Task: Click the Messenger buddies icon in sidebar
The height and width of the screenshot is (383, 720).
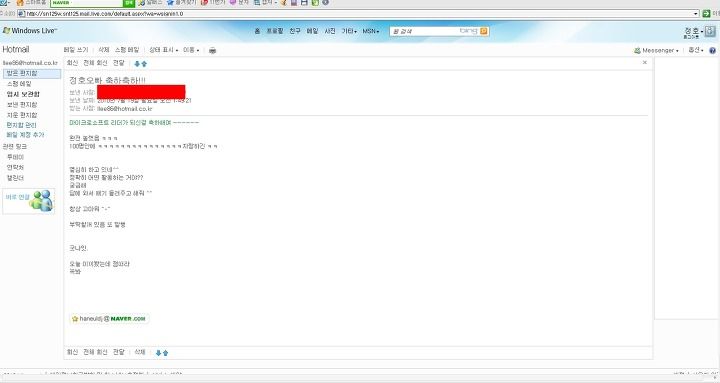Action: pos(41,200)
